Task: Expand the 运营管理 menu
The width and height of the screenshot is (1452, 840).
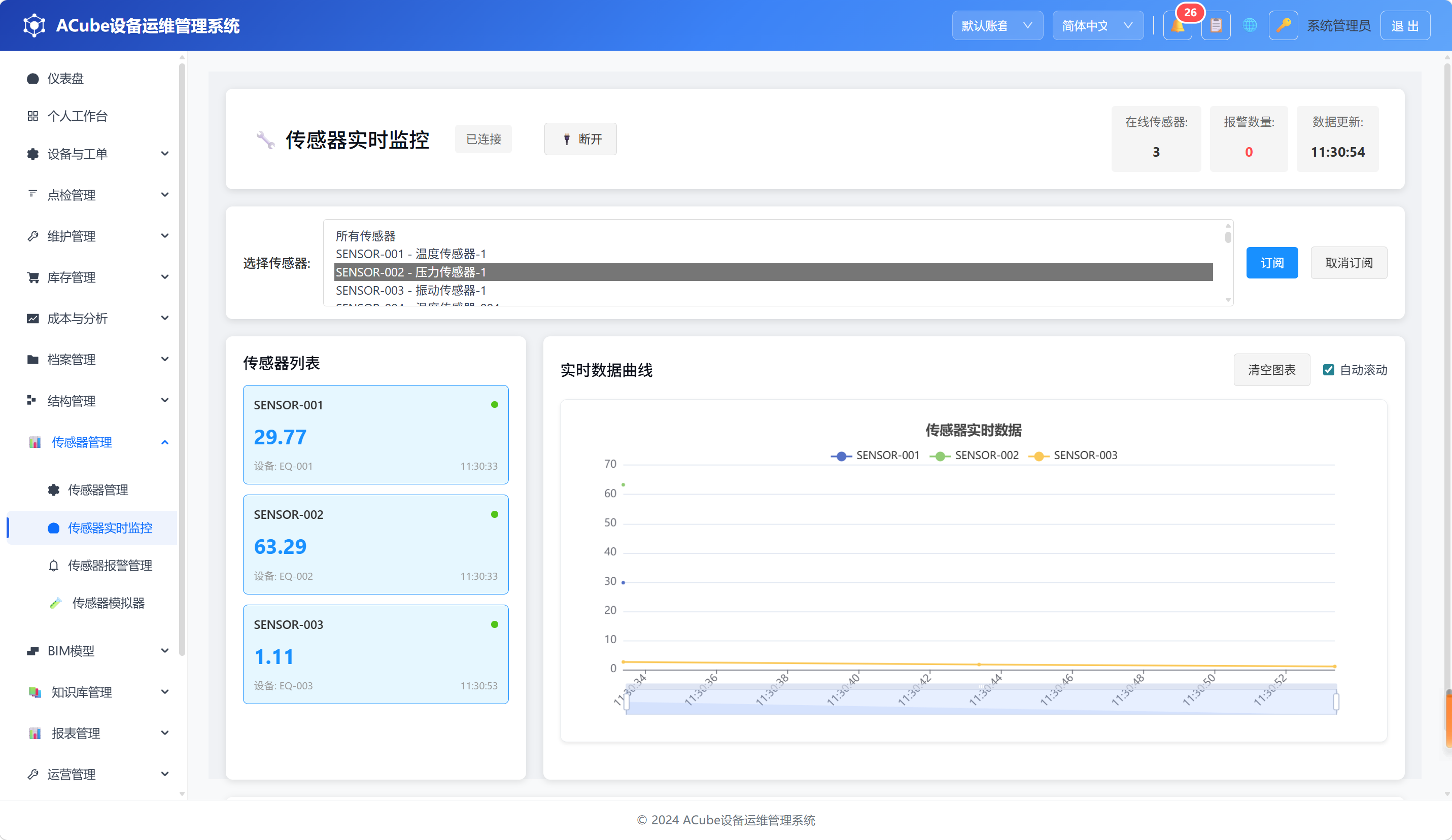Action: click(x=92, y=774)
